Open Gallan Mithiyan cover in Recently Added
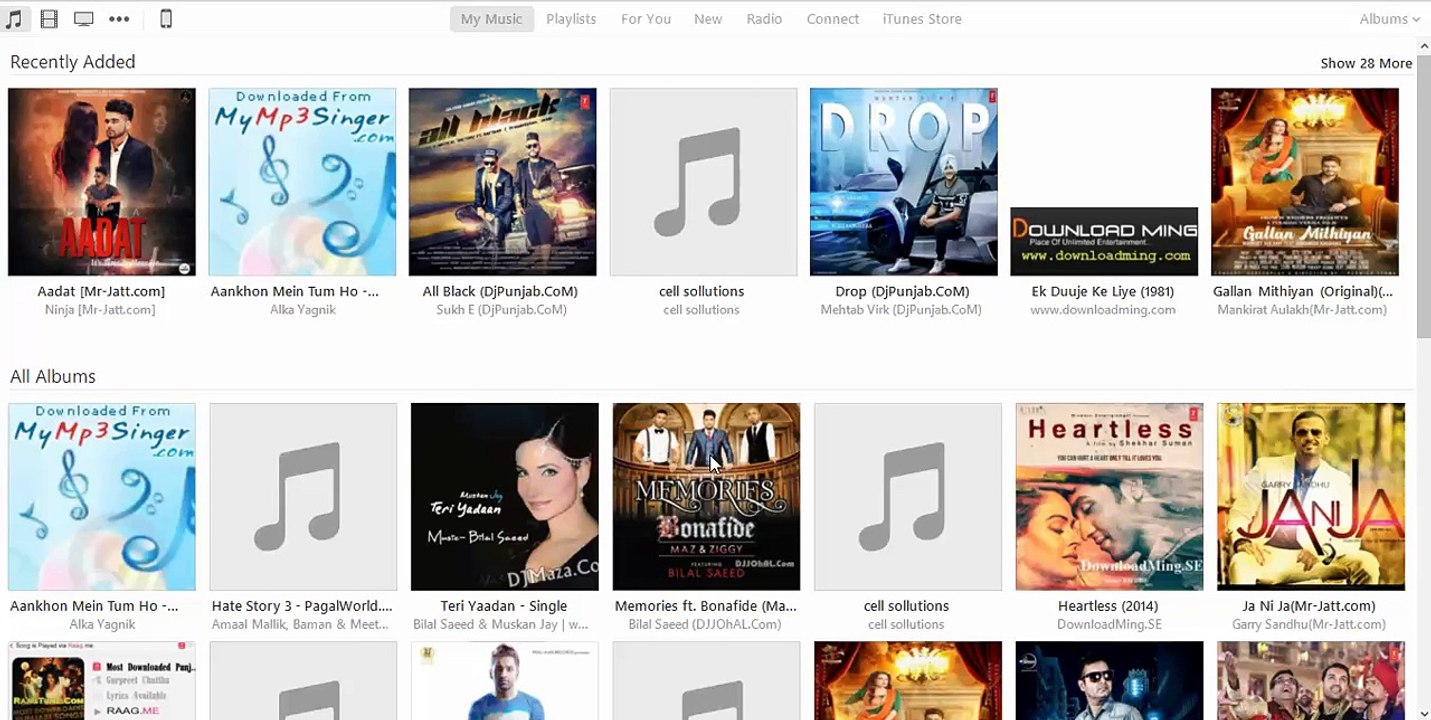 click(1305, 182)
